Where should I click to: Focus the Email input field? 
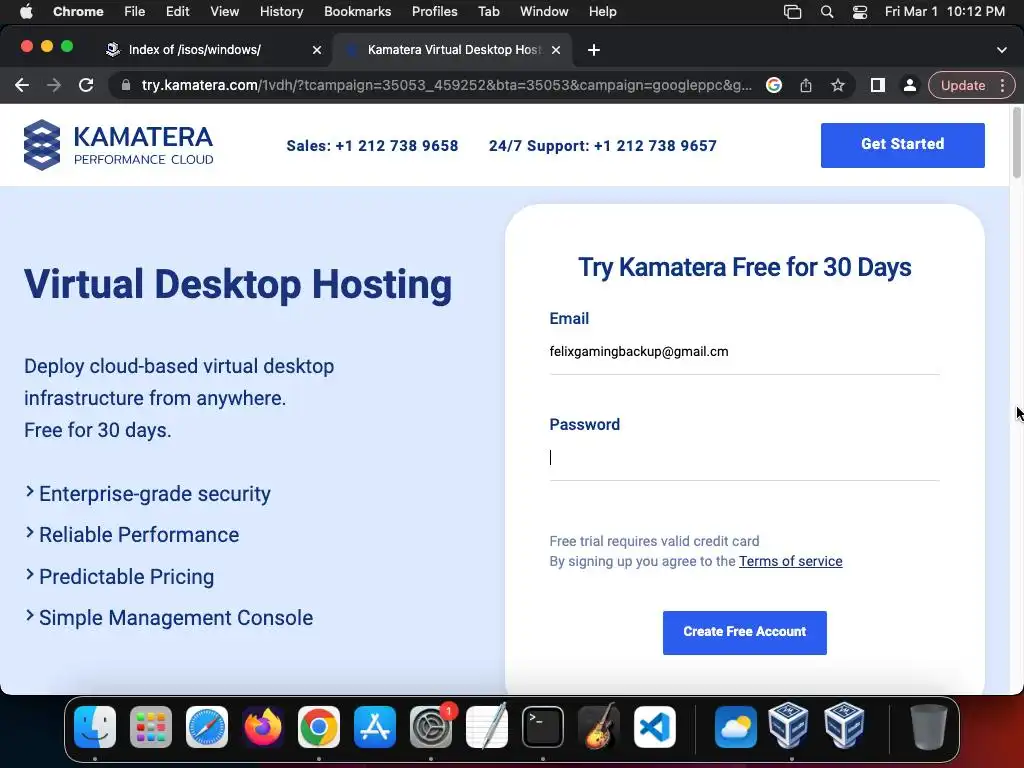pyautogui.click(x=744, y=353)
